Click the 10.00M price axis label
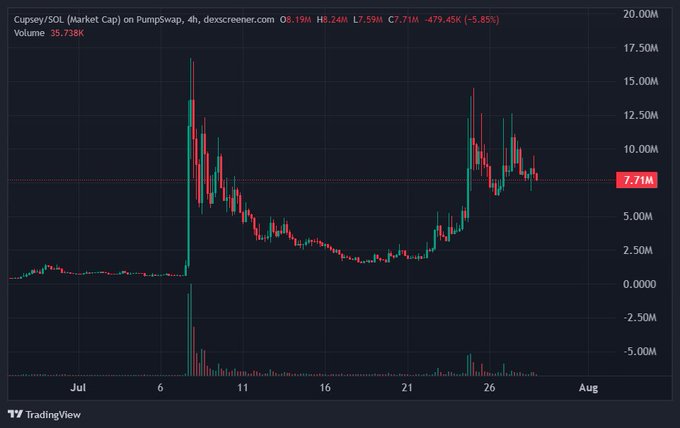This screenshot has height=428, width=680. point(641,149)
